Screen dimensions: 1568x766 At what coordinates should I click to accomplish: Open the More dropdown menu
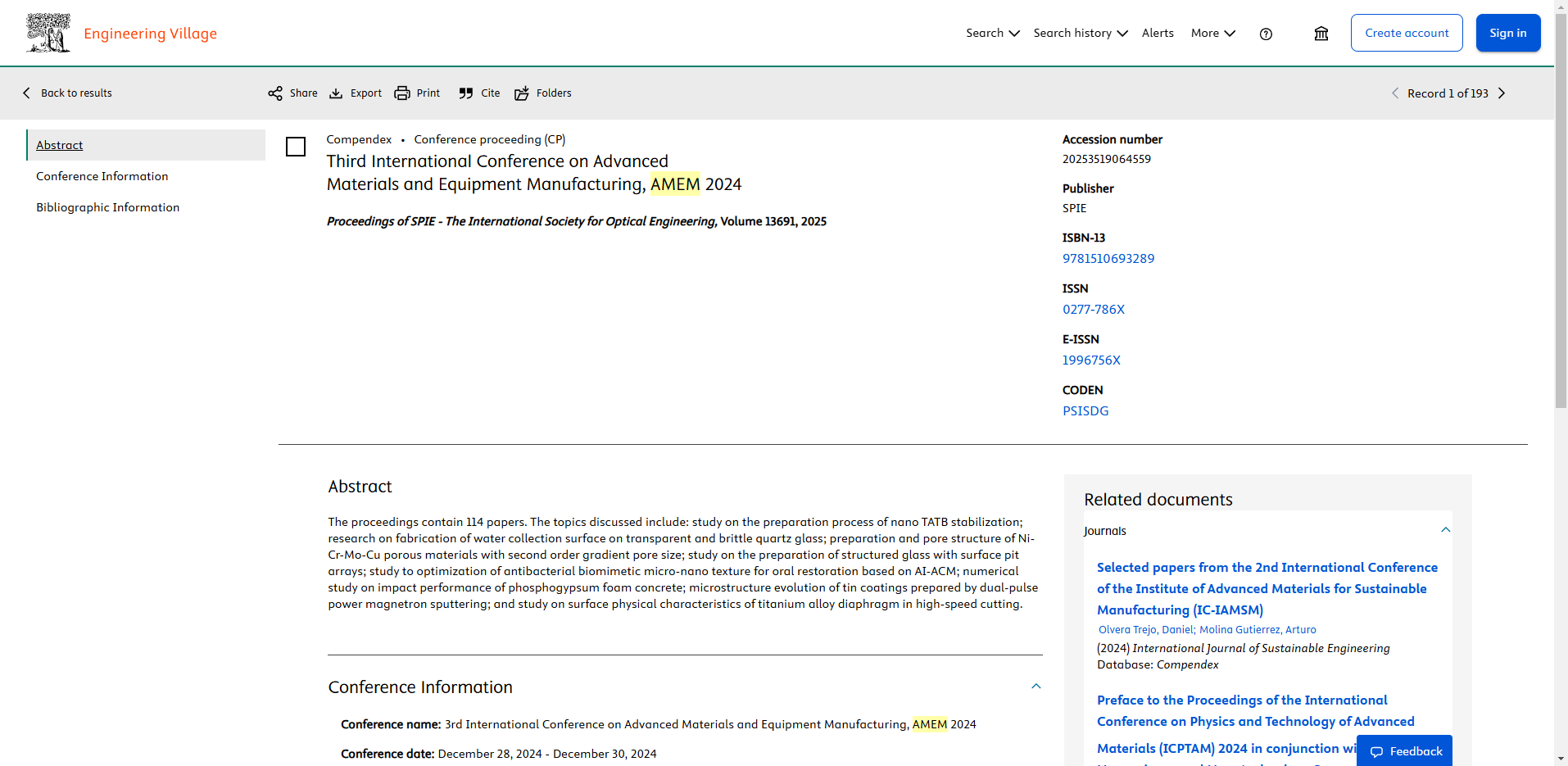[x=1213, y=33]
